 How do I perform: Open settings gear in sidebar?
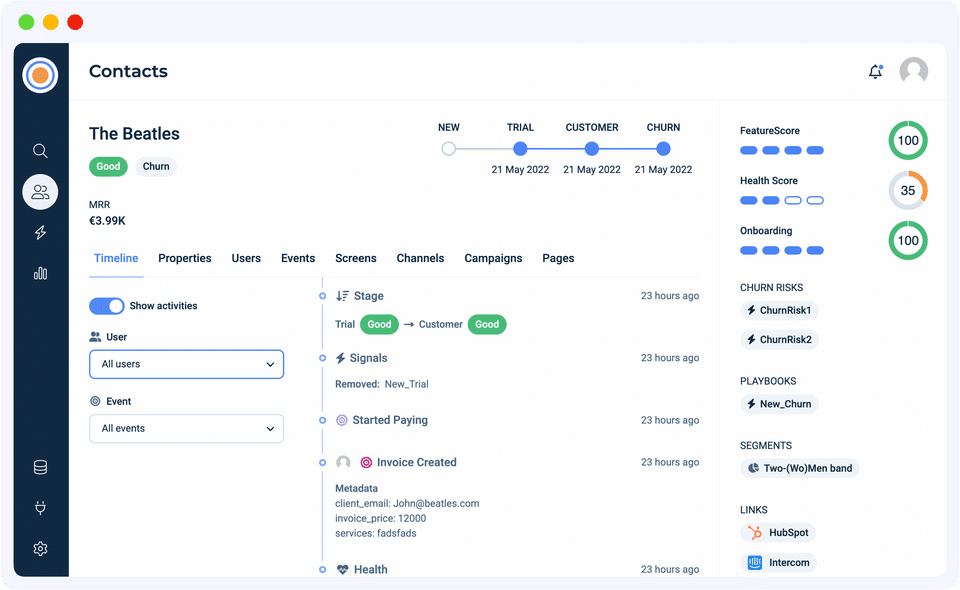40,548
